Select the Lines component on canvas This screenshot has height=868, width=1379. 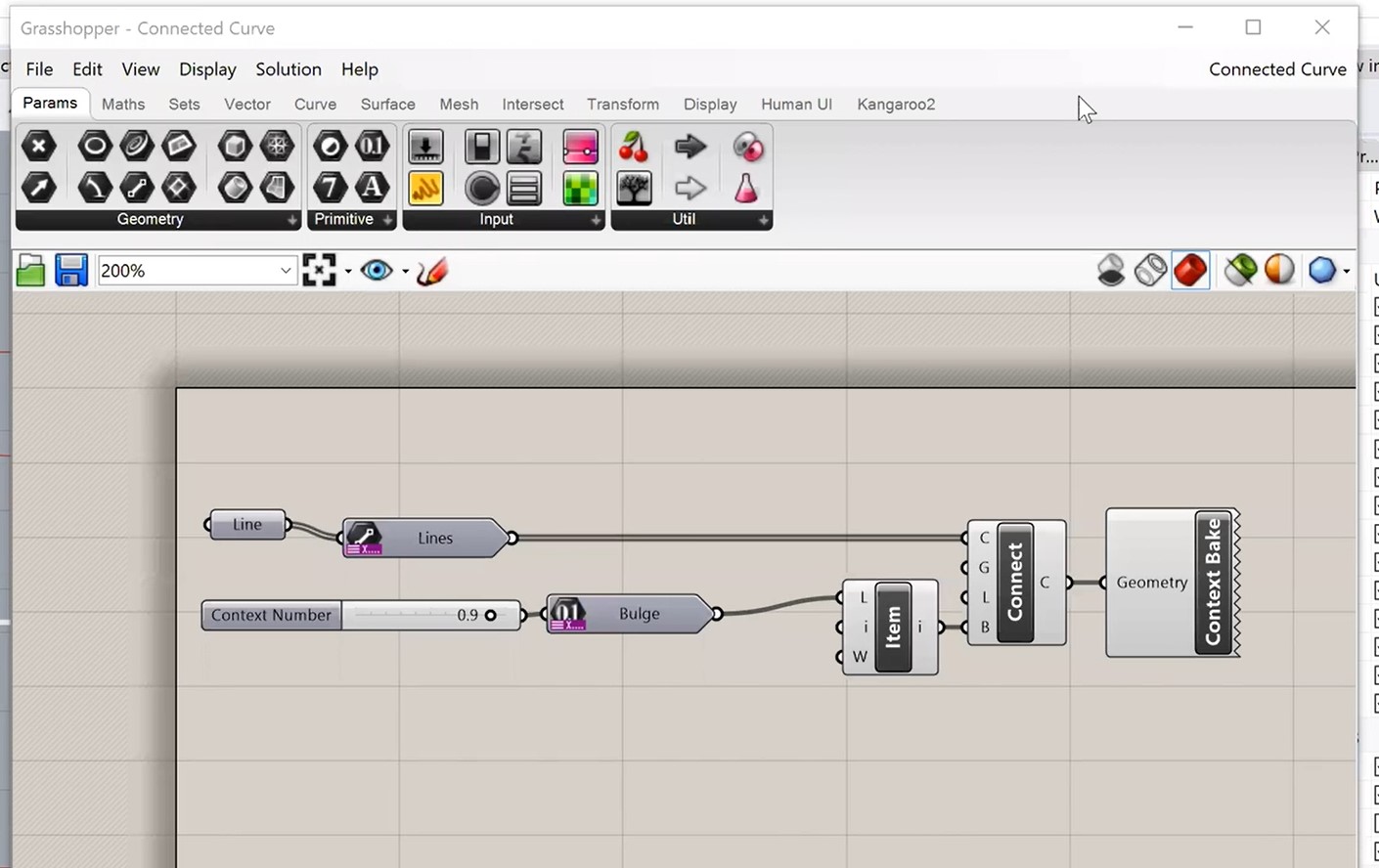427,538
